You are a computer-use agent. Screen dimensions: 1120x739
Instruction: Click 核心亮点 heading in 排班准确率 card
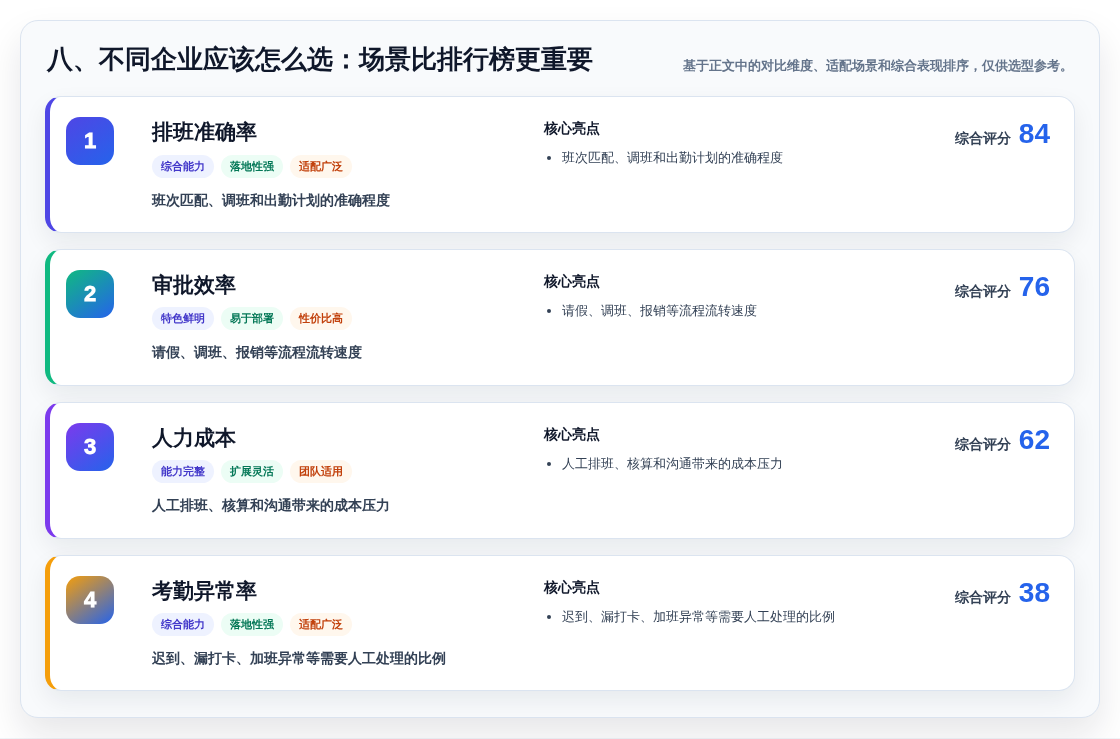tap(571, 129)
